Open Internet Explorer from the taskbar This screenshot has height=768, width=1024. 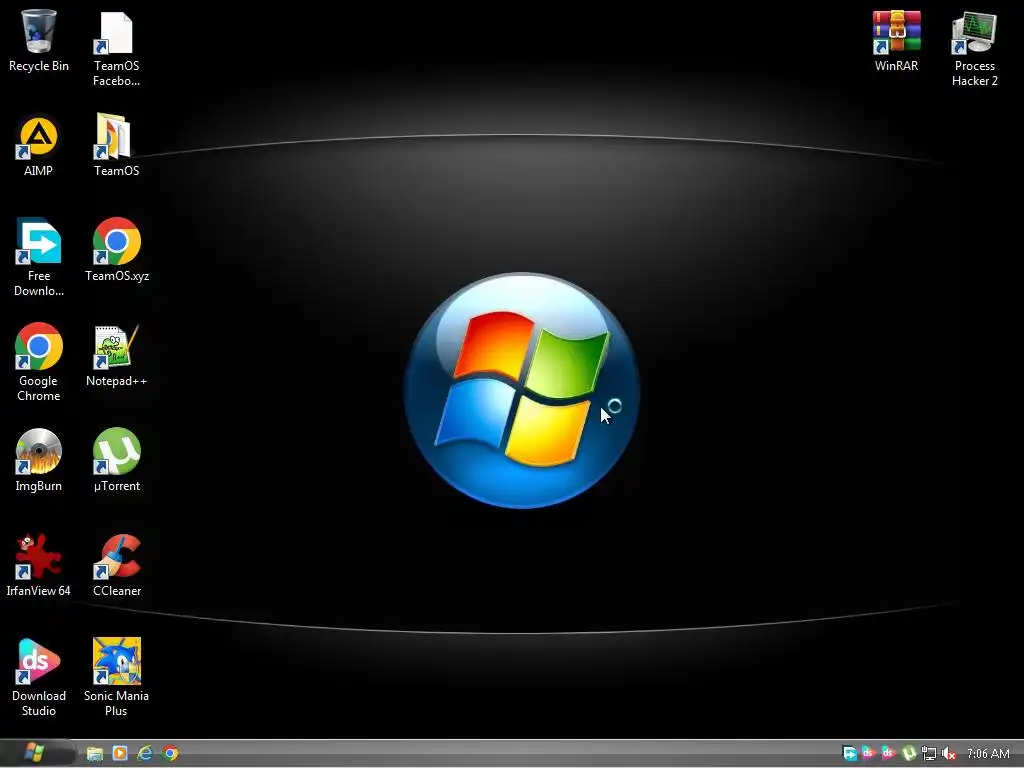(x=145, y=754)
